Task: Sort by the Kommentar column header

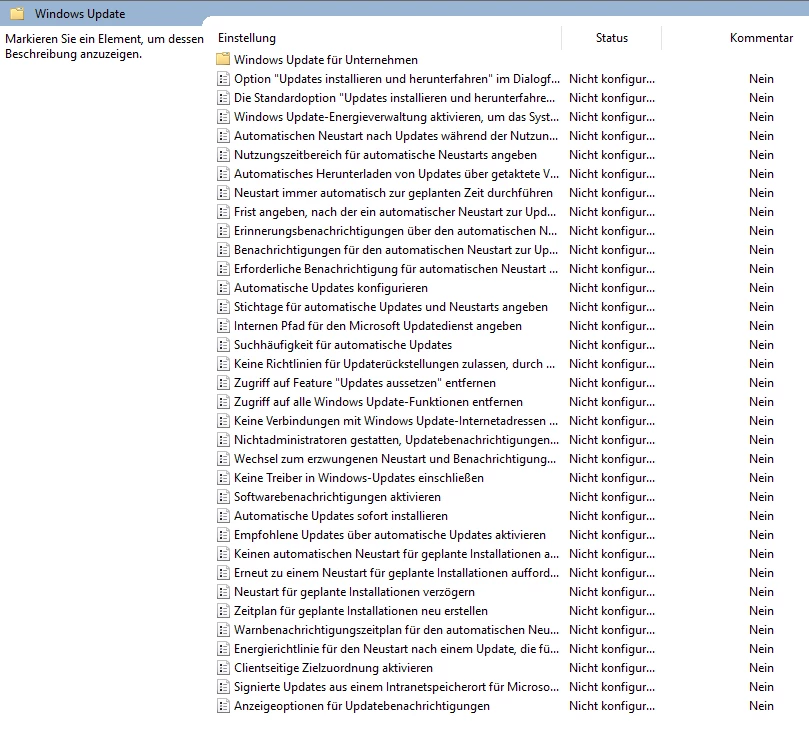Action: 761,38
